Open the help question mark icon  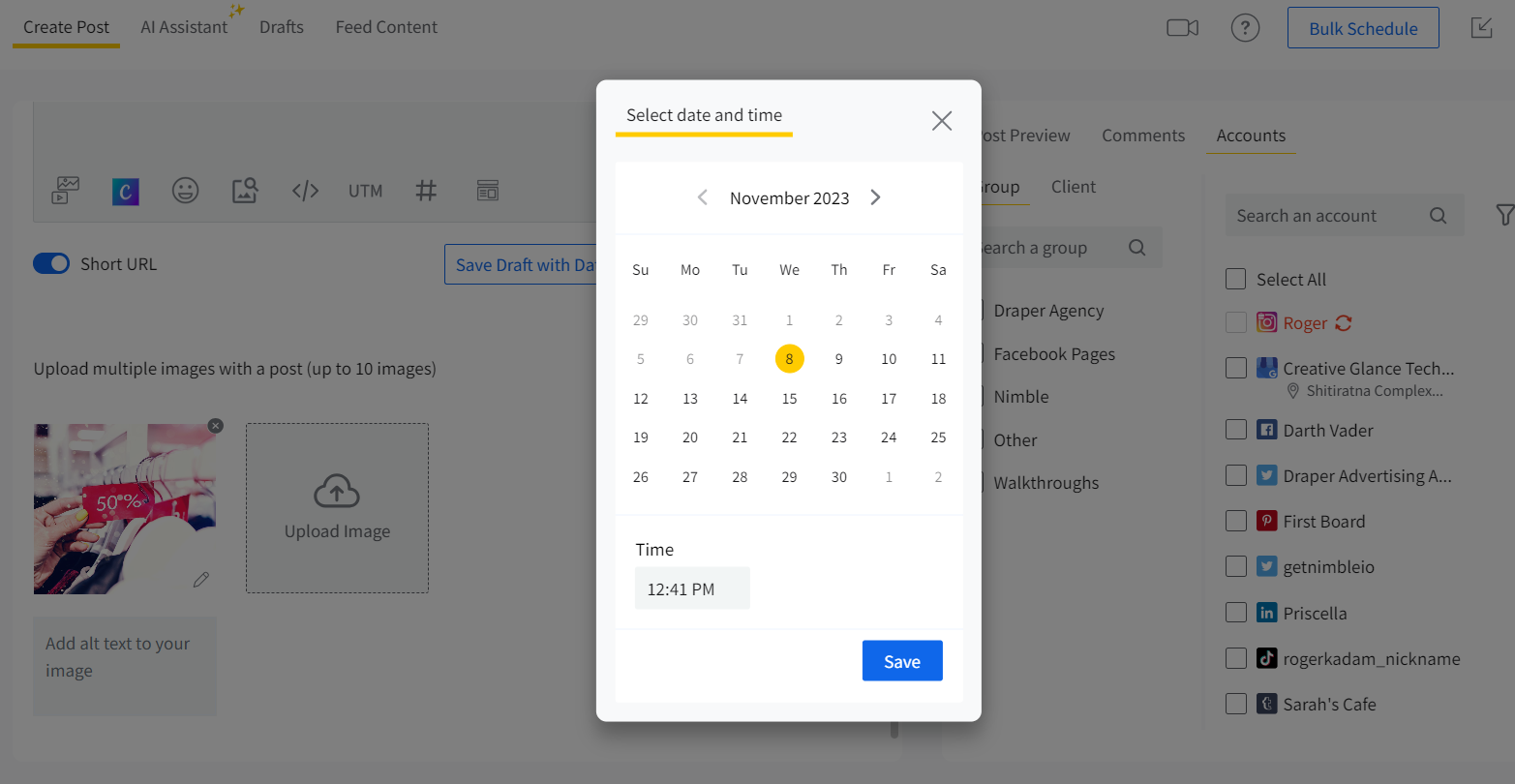pyautogui.click(x=1245, y=28)
